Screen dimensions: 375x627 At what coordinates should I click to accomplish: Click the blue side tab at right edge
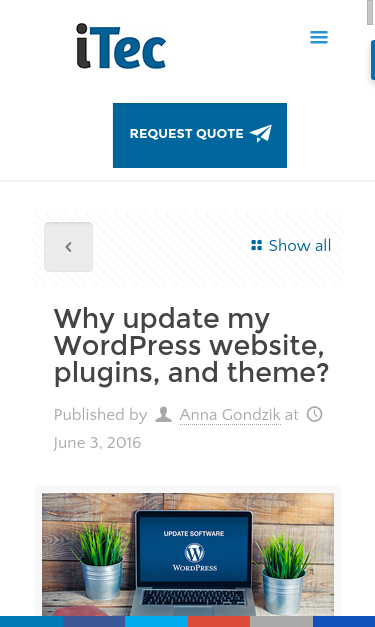pyautogui.click(x=373, y=60)
